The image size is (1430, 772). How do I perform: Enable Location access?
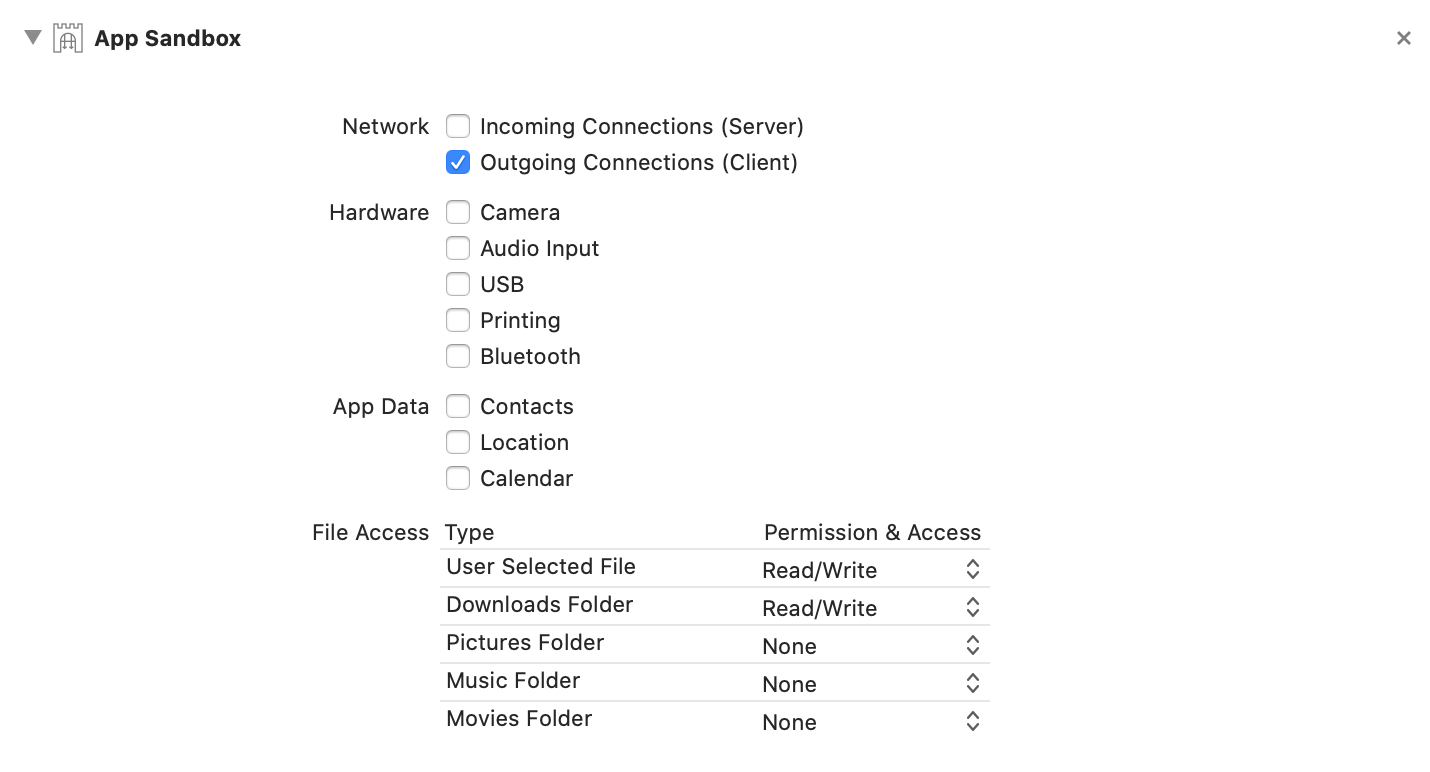coord(458,442)
